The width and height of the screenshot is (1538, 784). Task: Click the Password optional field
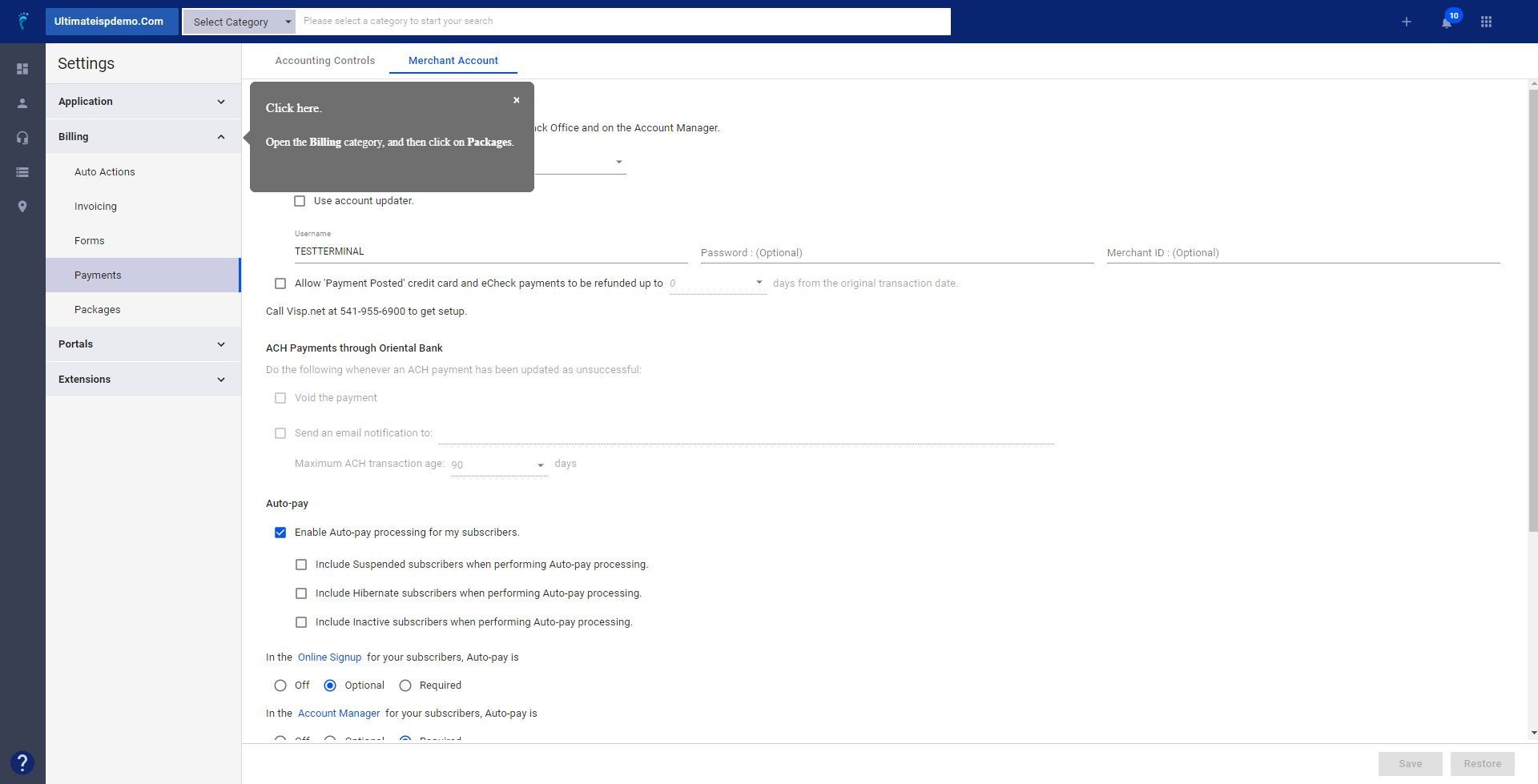[x=897, y=253]
